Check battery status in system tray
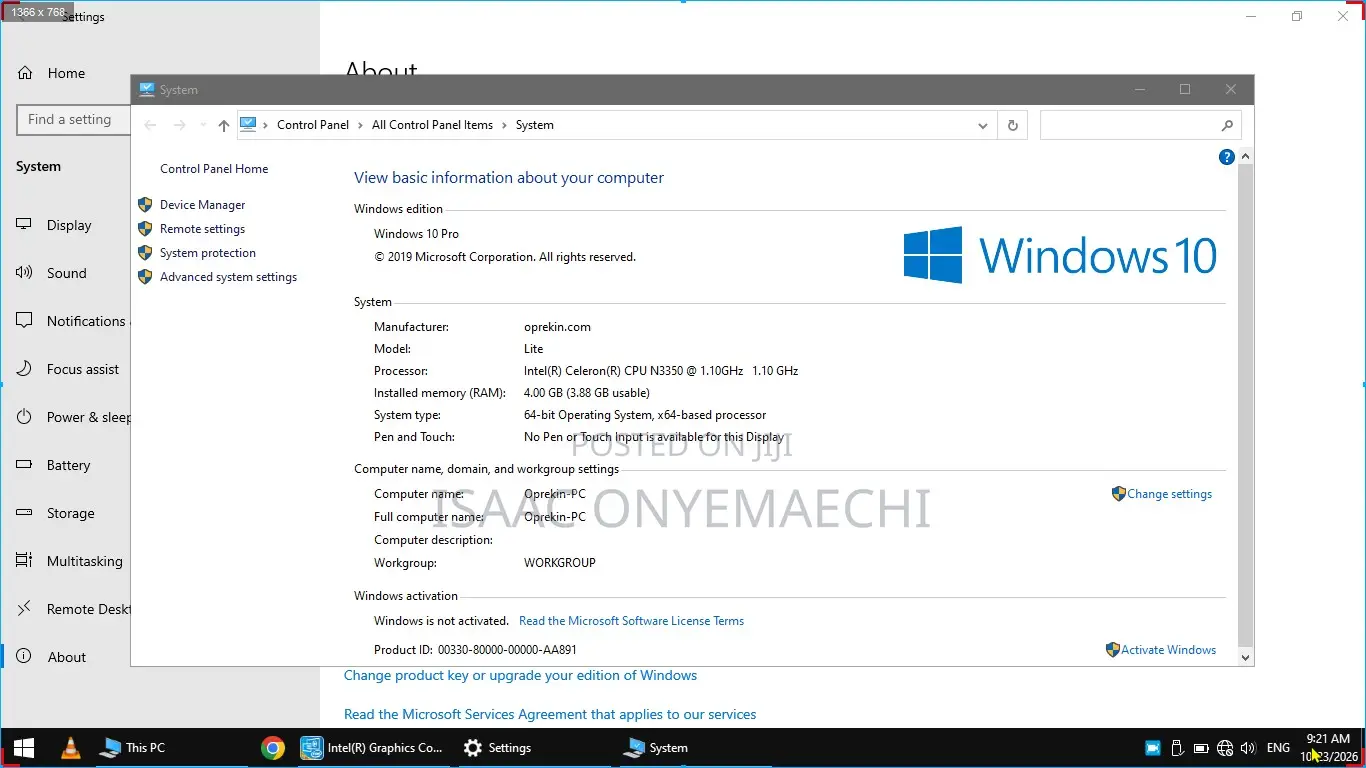 coord(1201,748)
